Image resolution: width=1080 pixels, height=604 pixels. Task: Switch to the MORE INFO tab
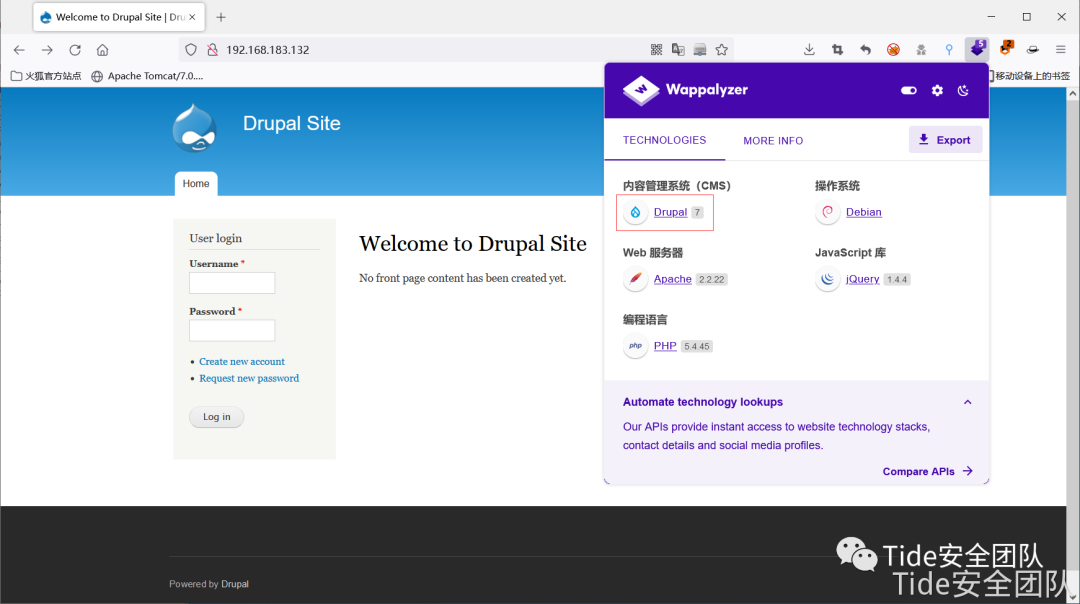(773, 140)
